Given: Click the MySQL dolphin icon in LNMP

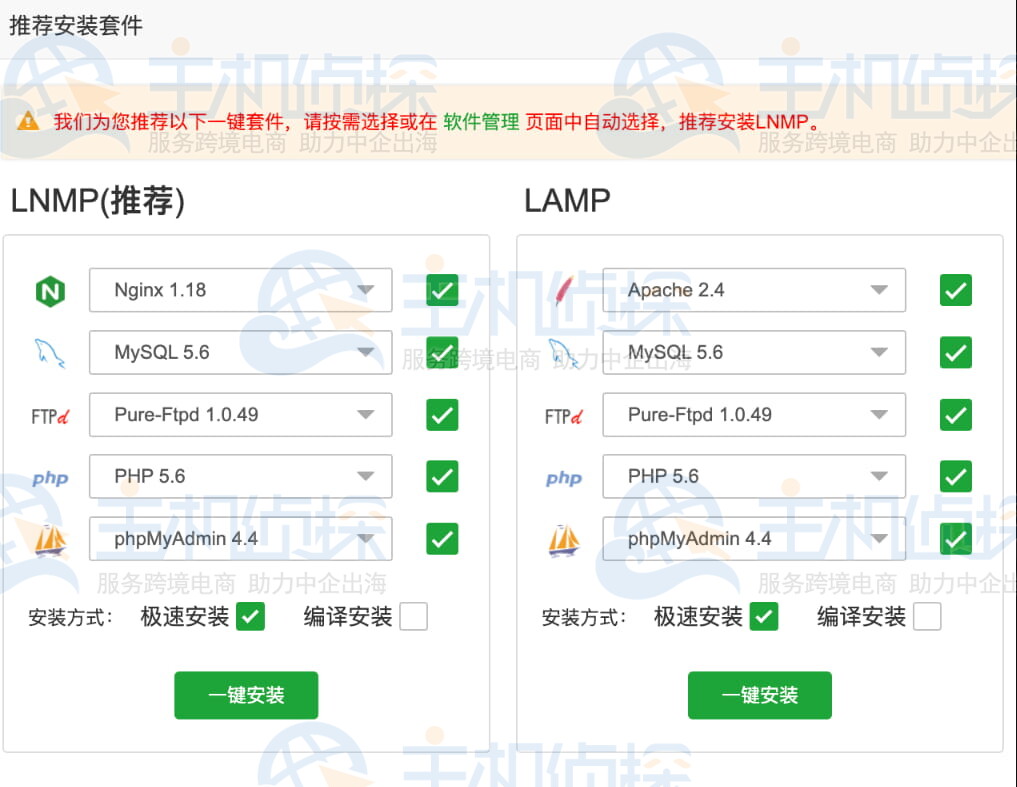Looking at the screenshot, I should [x=50, y=353].
